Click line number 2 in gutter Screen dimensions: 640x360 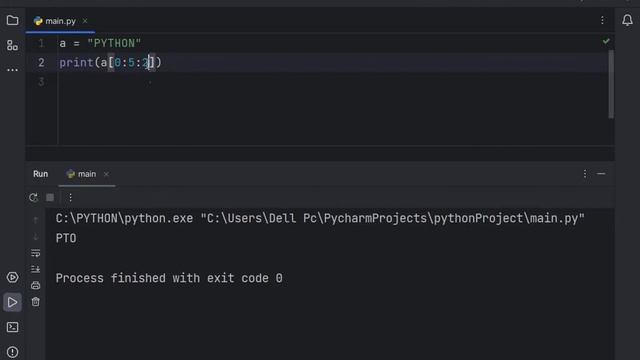(41, 62)
